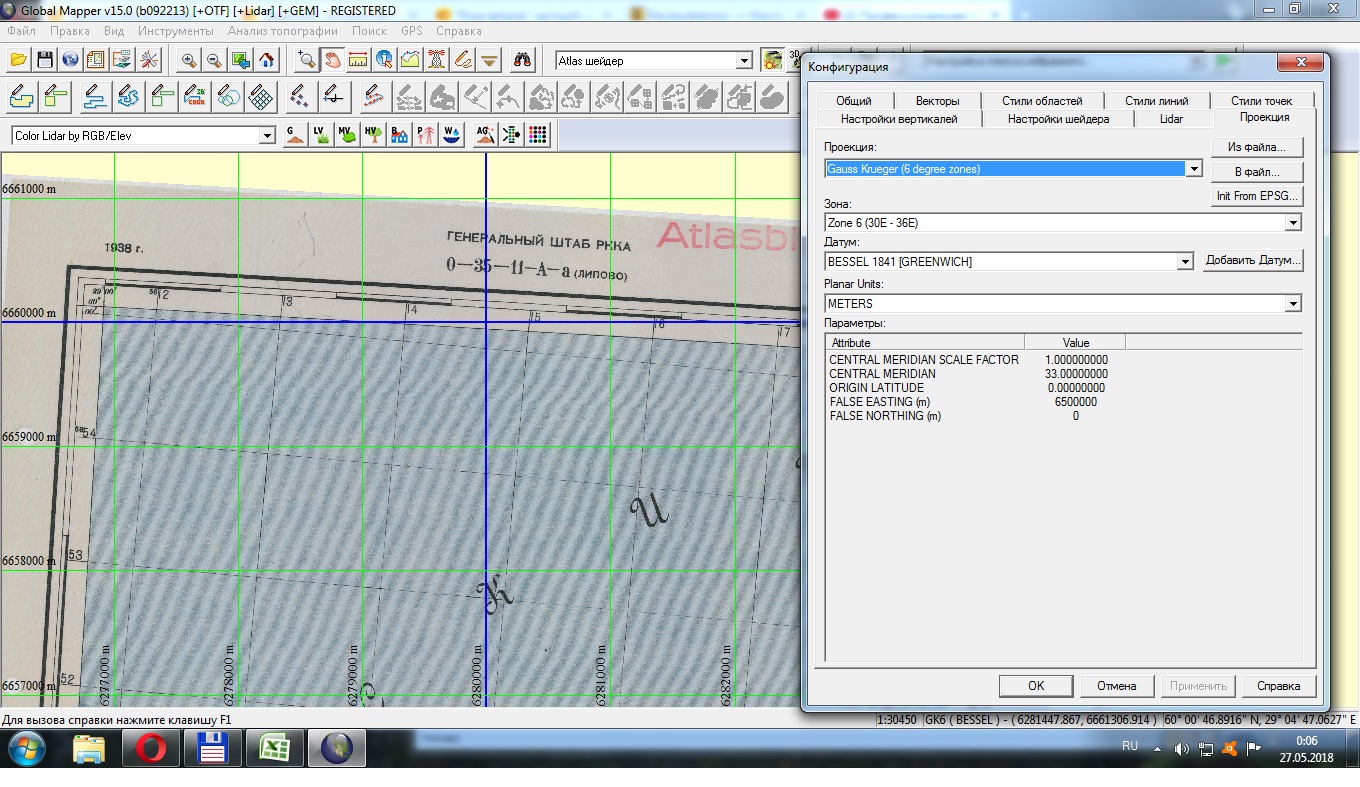Activate the Grab-and-Drag hand tool
Screen dimensions: 1360x787
pos(332,60)
